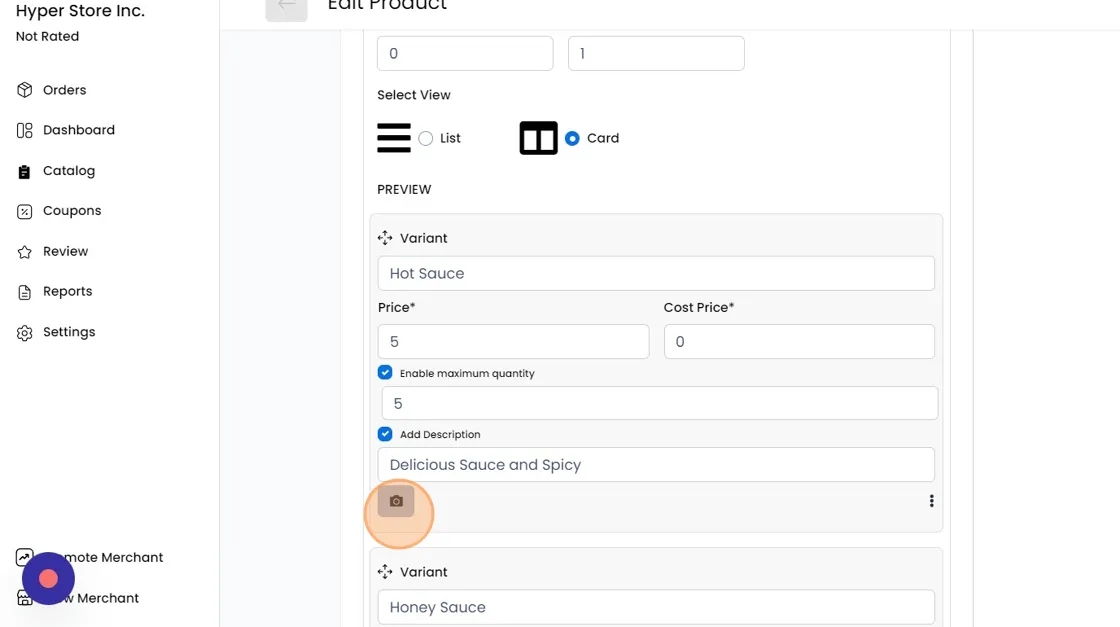
Task: Uncheck Enable maximum quantity checkbox
Action: 385,373
